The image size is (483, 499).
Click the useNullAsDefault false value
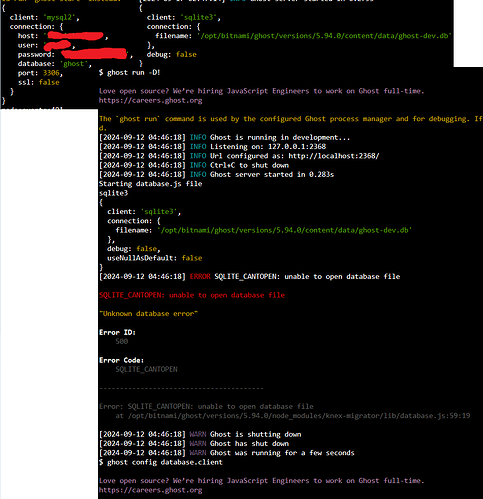click(x=192, y=258)
